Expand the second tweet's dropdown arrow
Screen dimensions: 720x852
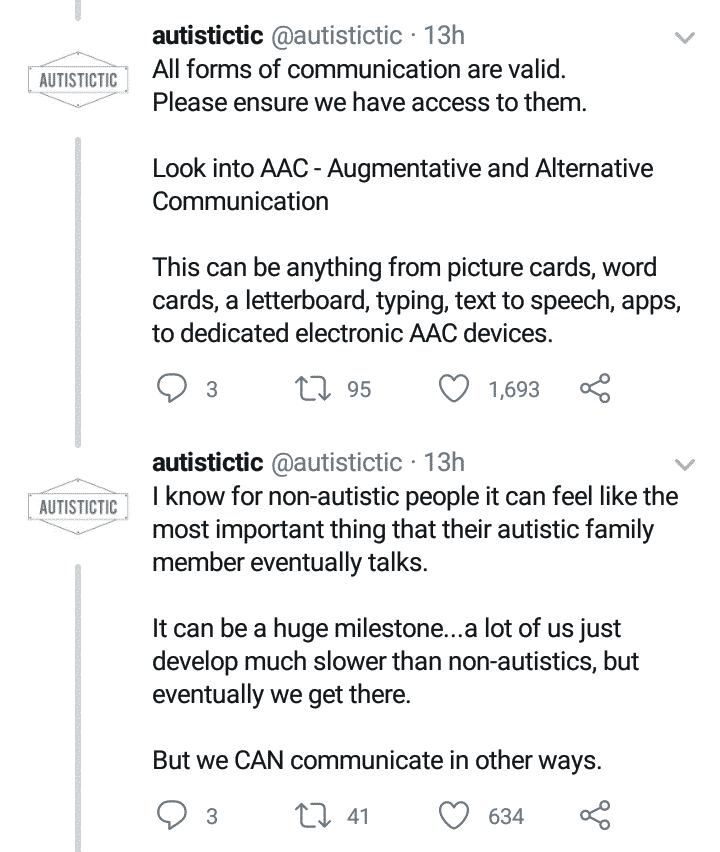point(685,464)
